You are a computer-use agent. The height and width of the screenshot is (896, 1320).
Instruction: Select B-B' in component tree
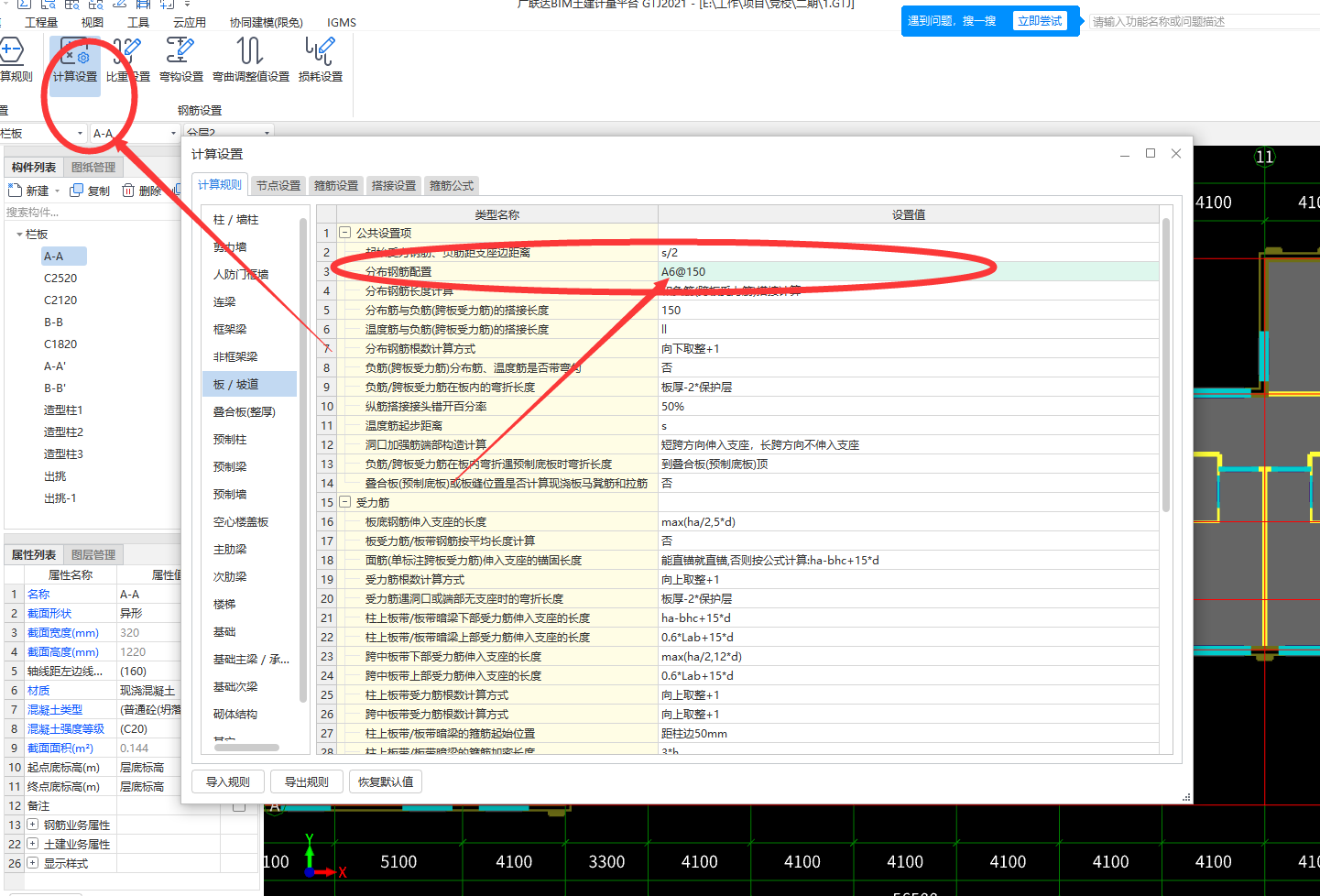click(55, 388)
